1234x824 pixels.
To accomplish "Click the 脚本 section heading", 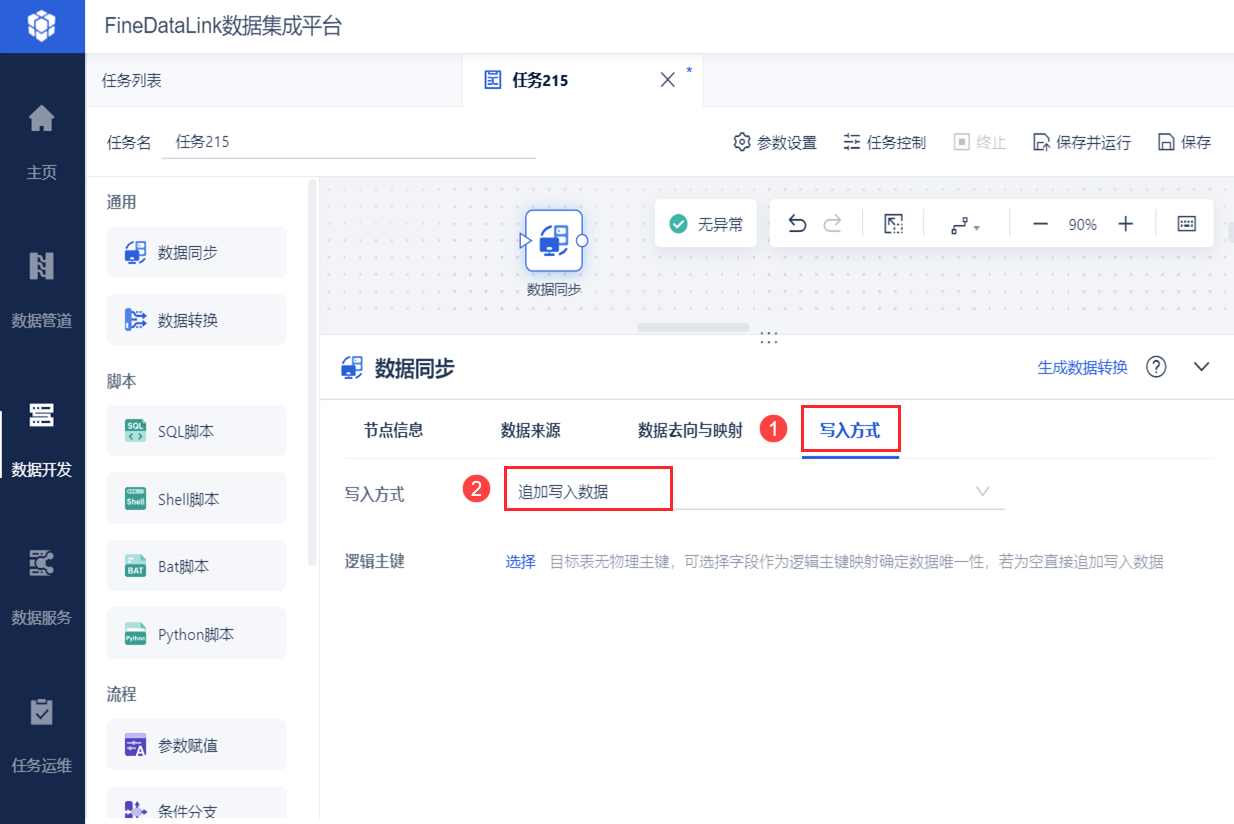I will 122,381.
